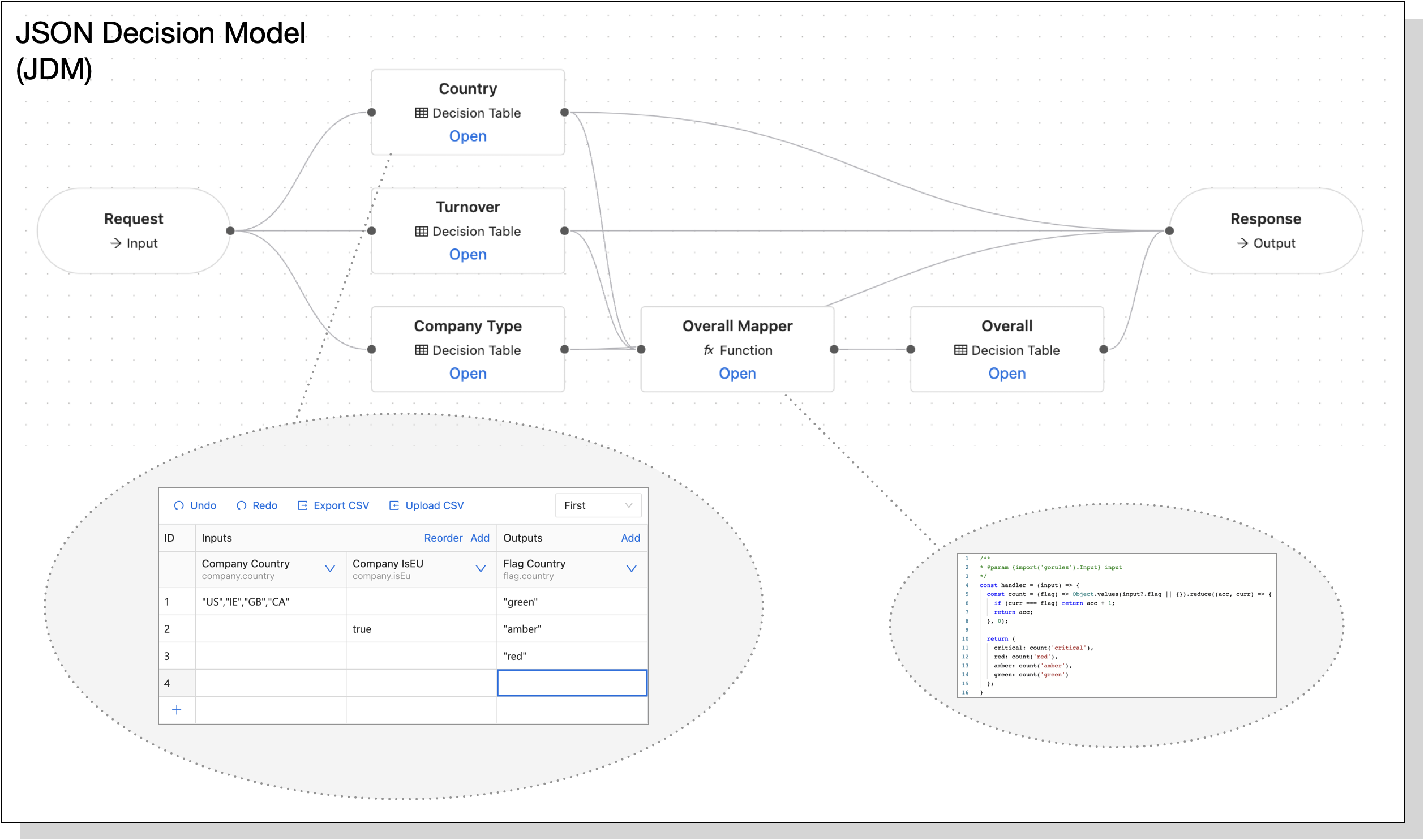Click the Input arrow icon on Request node
This screenshot has height=840, width=1424.
[x=115, y=243]
